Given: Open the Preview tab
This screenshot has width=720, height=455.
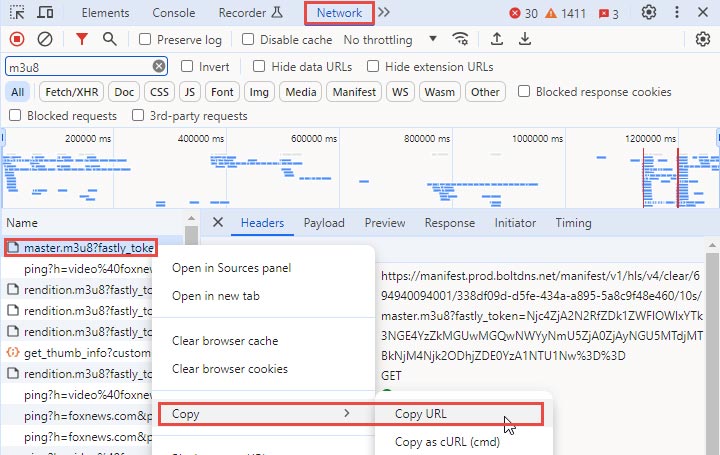Looking at the screenshot, I should [385, 223].
